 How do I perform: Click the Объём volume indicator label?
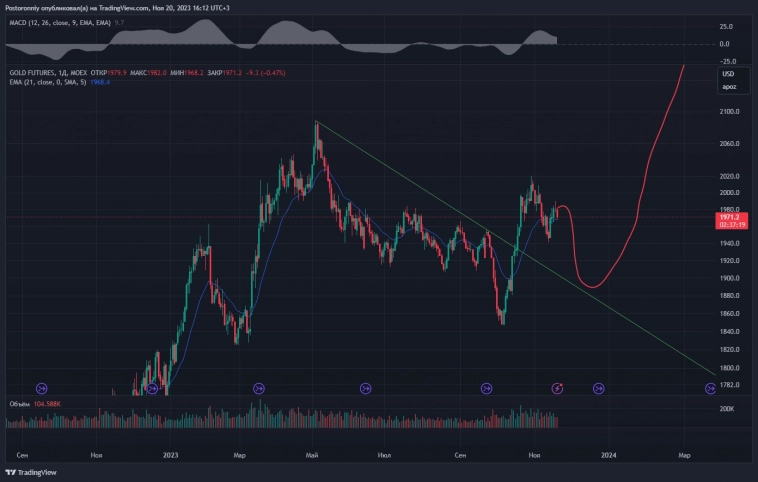click(20, 403)
